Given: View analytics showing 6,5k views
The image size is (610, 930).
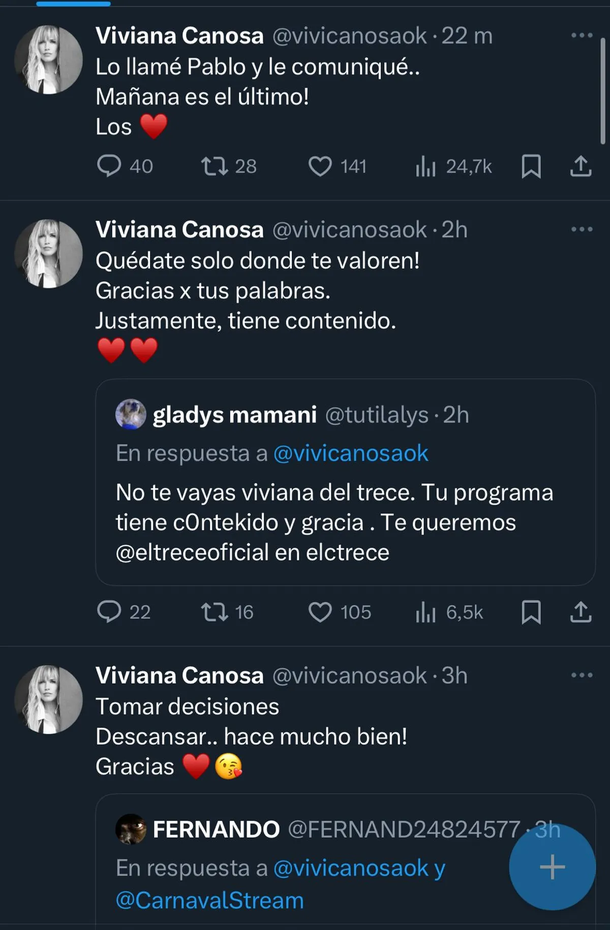Looking at the screenshot, I should [426, 611].
